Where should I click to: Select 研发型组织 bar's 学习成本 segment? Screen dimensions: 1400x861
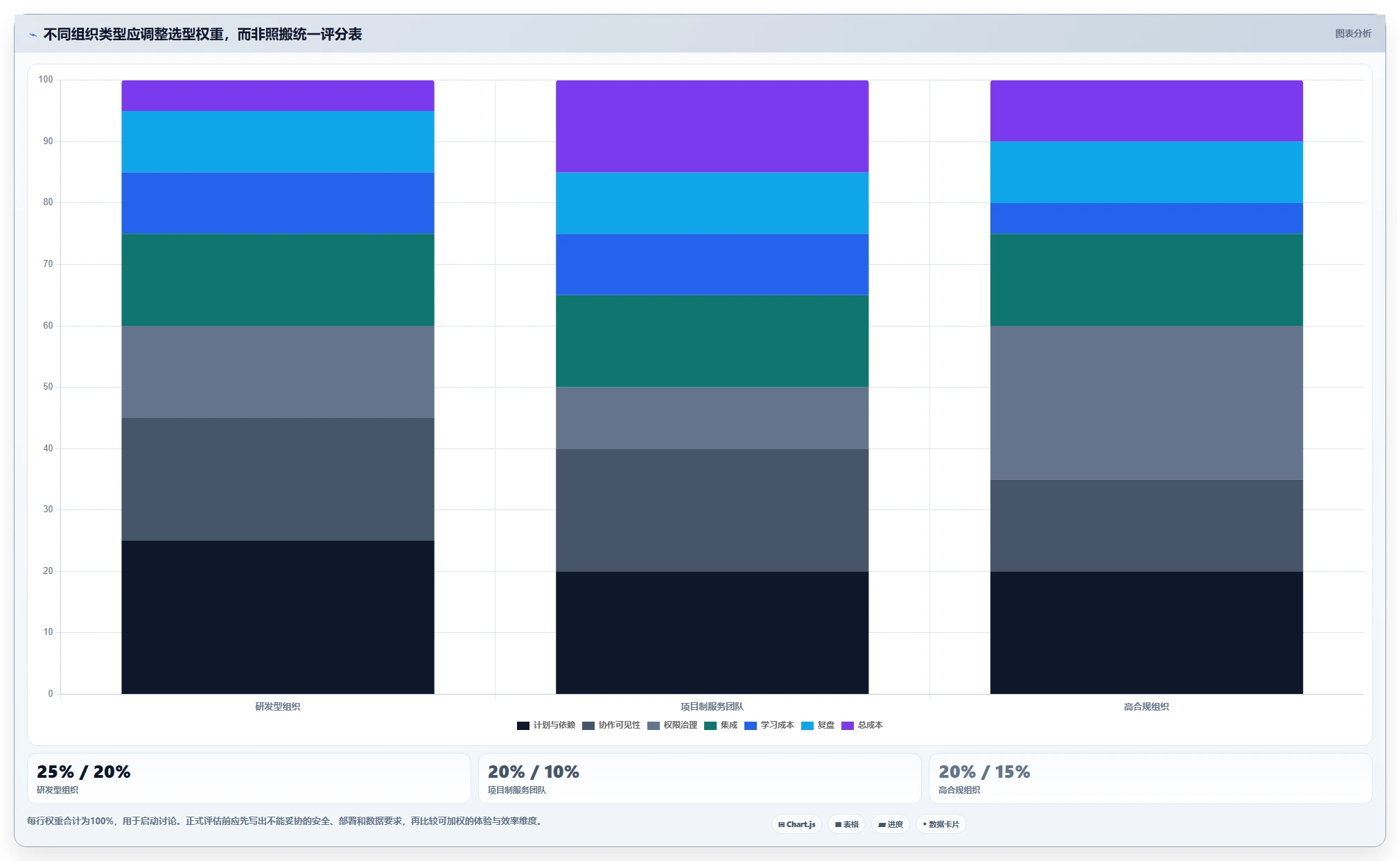point(278,203)
